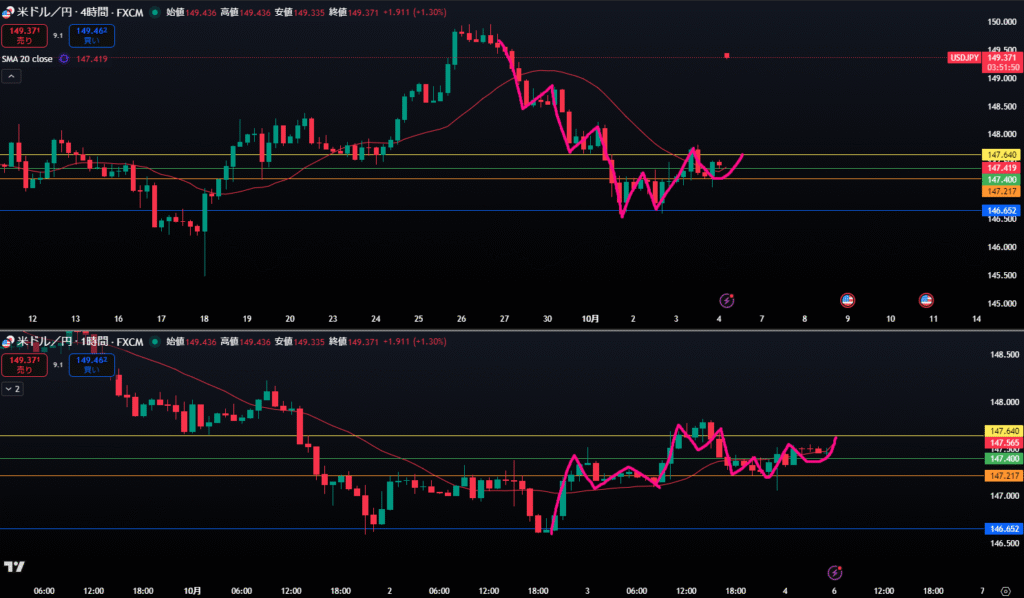Open the US flag economic event on the 9th
The width and height of the screenshot is (1024, 598).
pyautogui.click(x=846, y=300)
